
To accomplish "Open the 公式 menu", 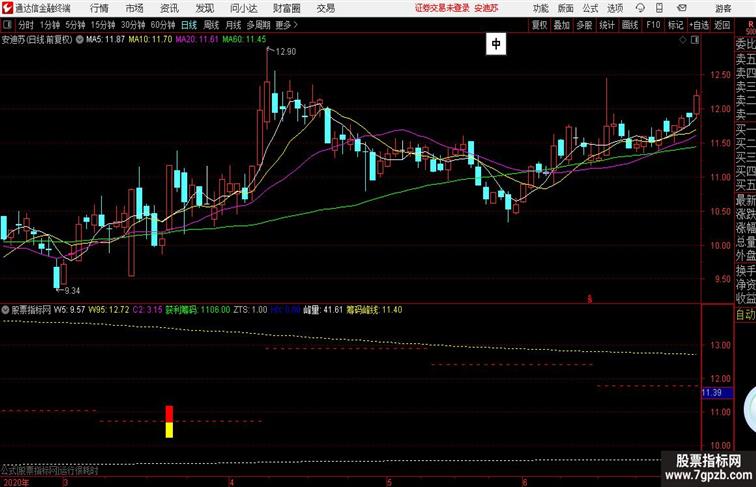I will point(590,8).
